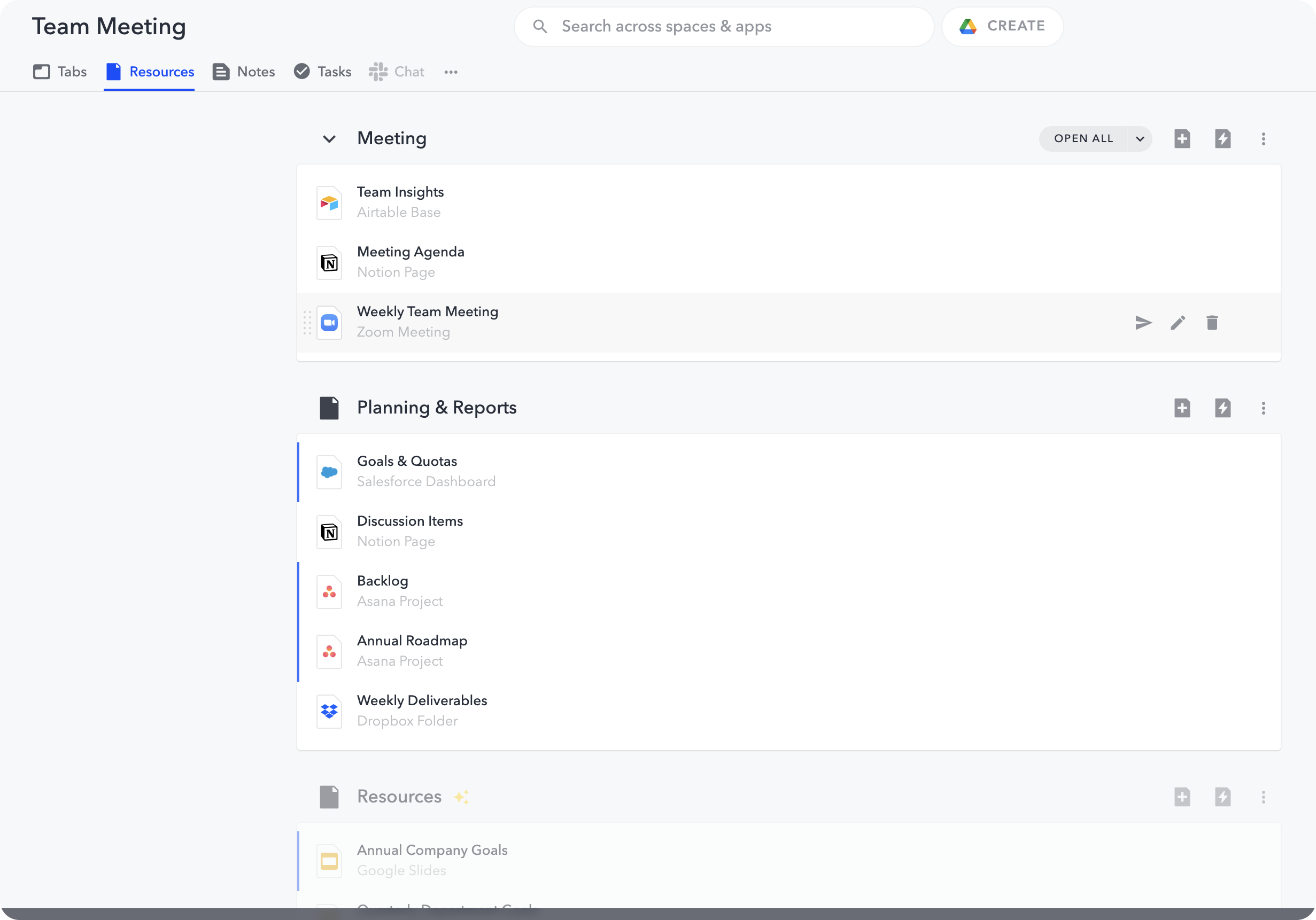This screenshot has height=920, width=1316.
Task: Add resource to Meeting section
Action: (x=1182, y=138)
